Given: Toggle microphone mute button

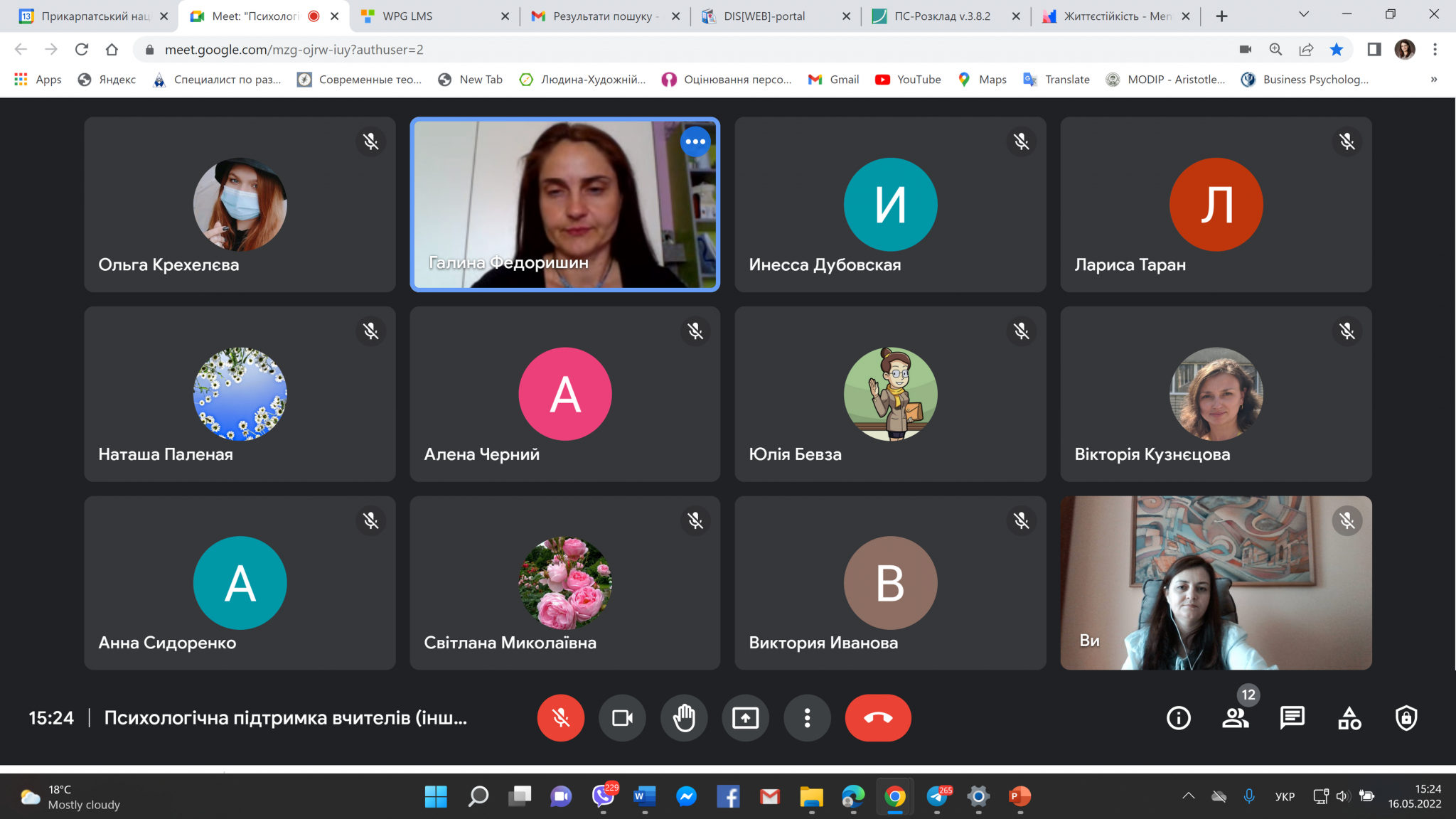Looking at the screenshot, I should 561,718.
